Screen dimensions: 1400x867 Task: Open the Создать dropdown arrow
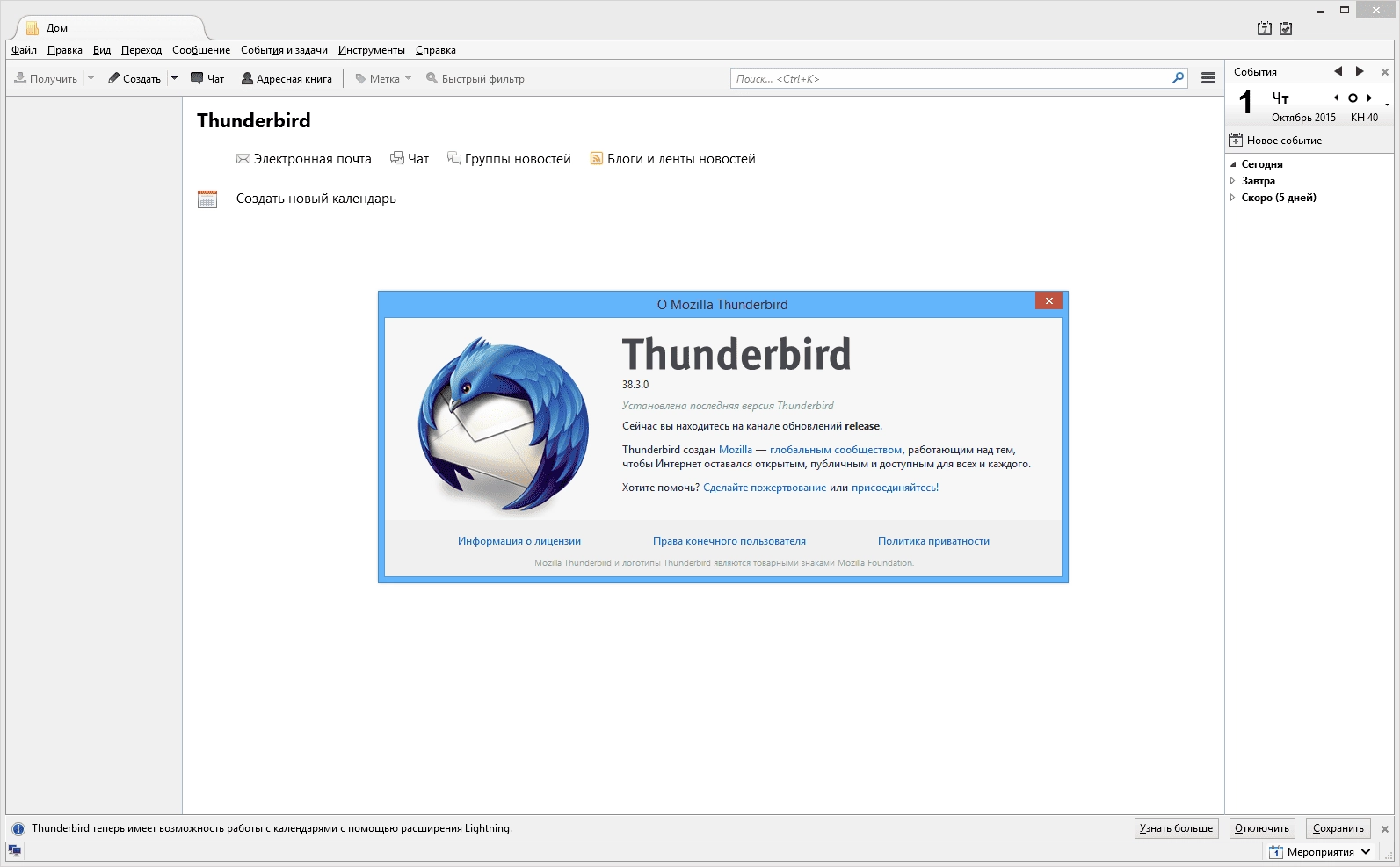coord(174,78)
